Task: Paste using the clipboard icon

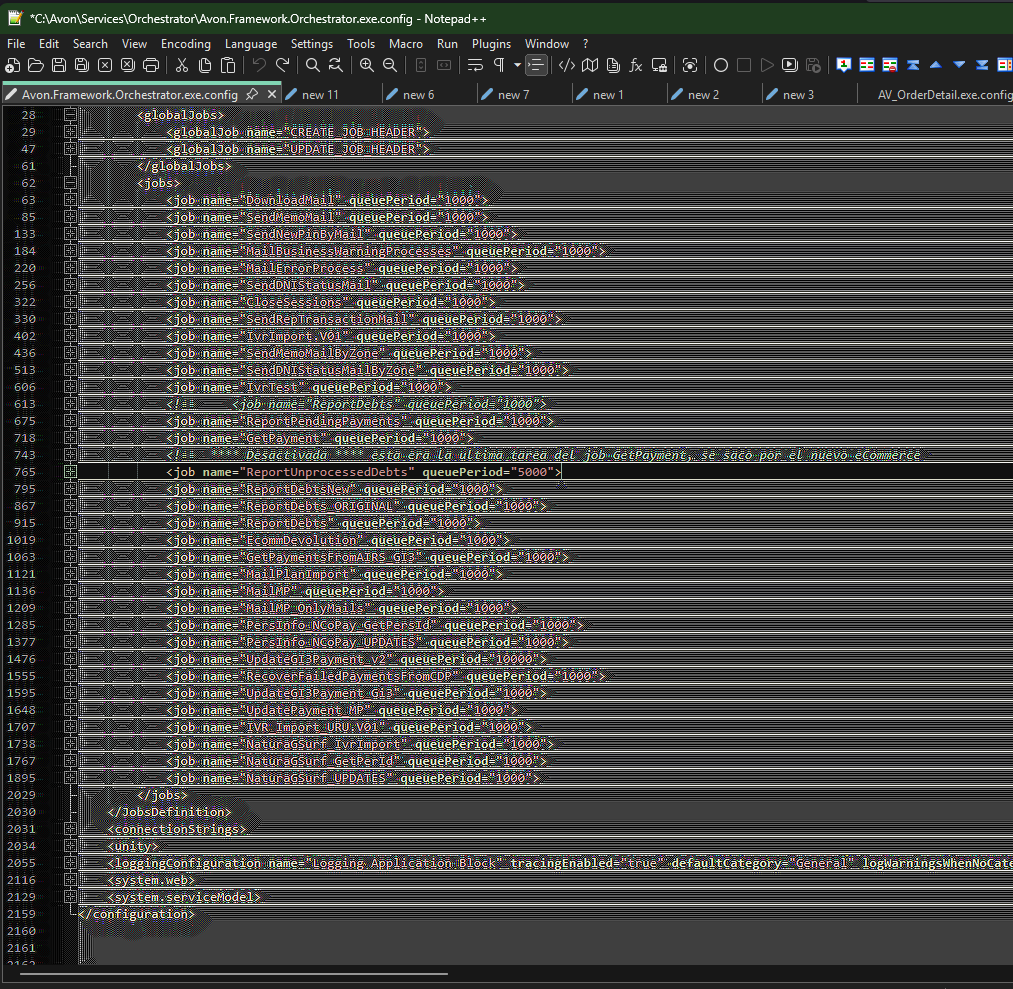Action: pyautogui.click(x=228, y=65)
